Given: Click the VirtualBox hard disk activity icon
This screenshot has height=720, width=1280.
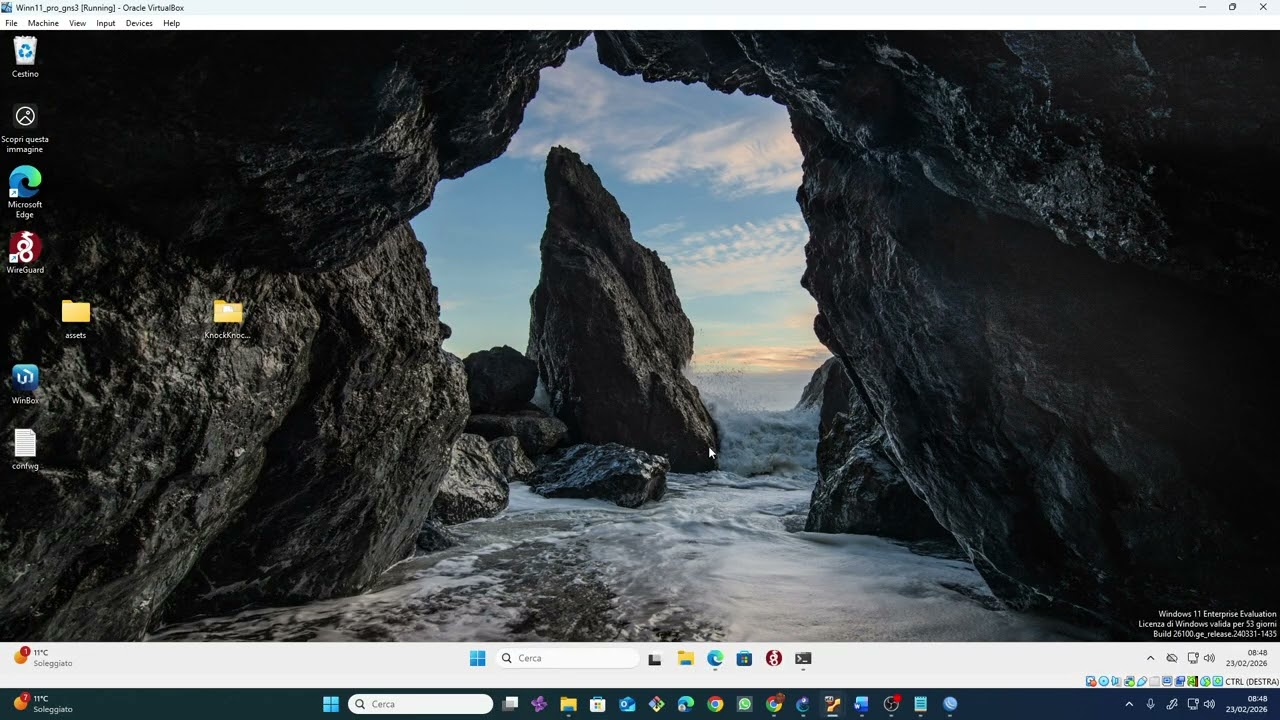Looking at the screenshot, I should 1091,681.
